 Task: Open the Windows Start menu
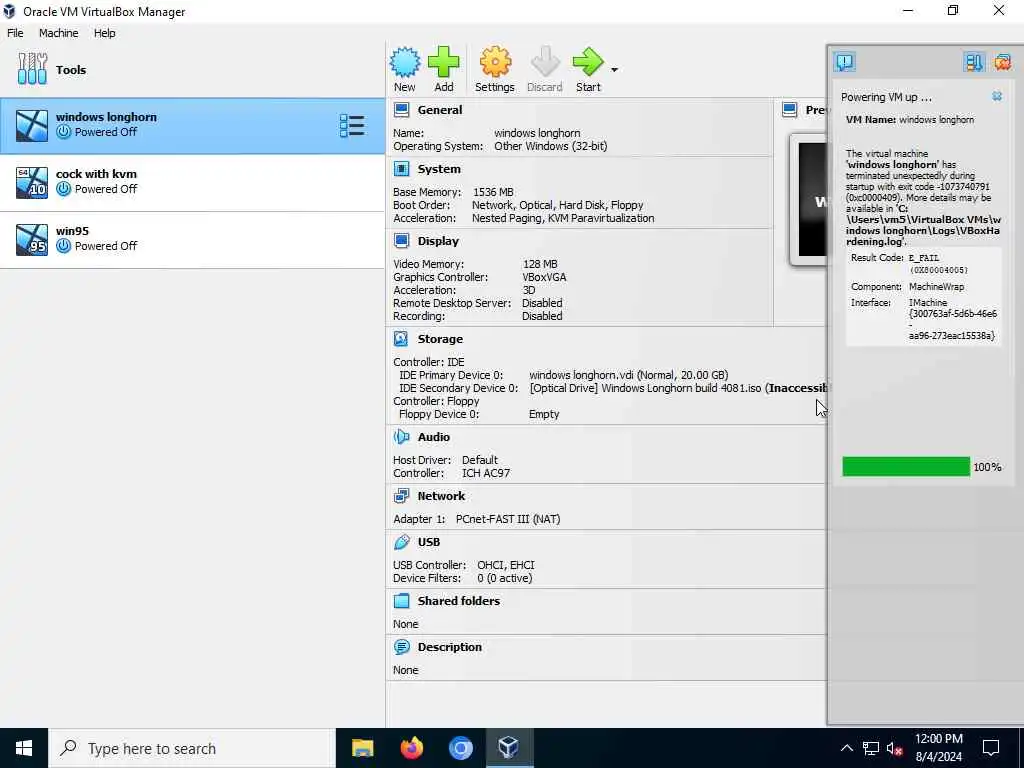pos(24,748)
